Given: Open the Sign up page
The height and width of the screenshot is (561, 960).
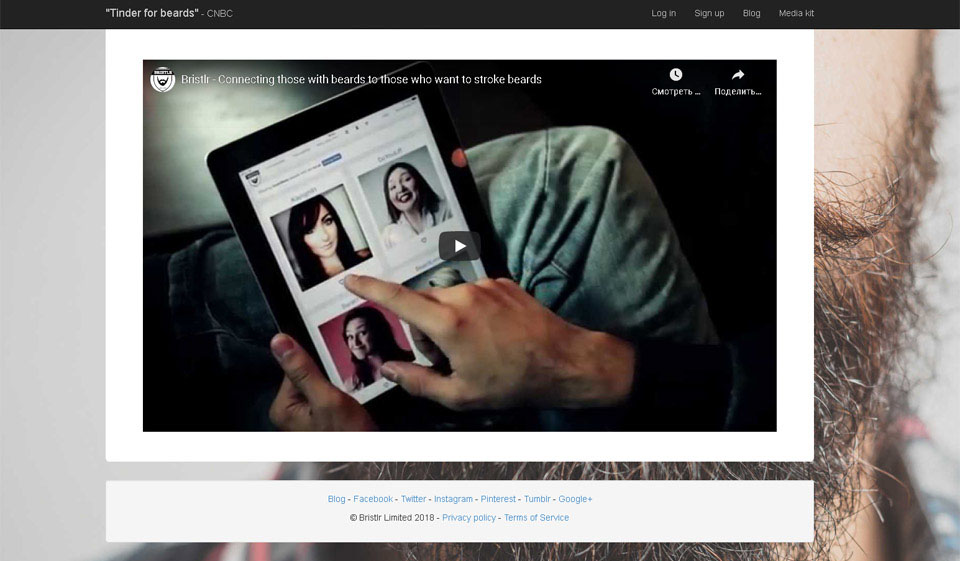Looking at the screenshot, I should point(709,13).
